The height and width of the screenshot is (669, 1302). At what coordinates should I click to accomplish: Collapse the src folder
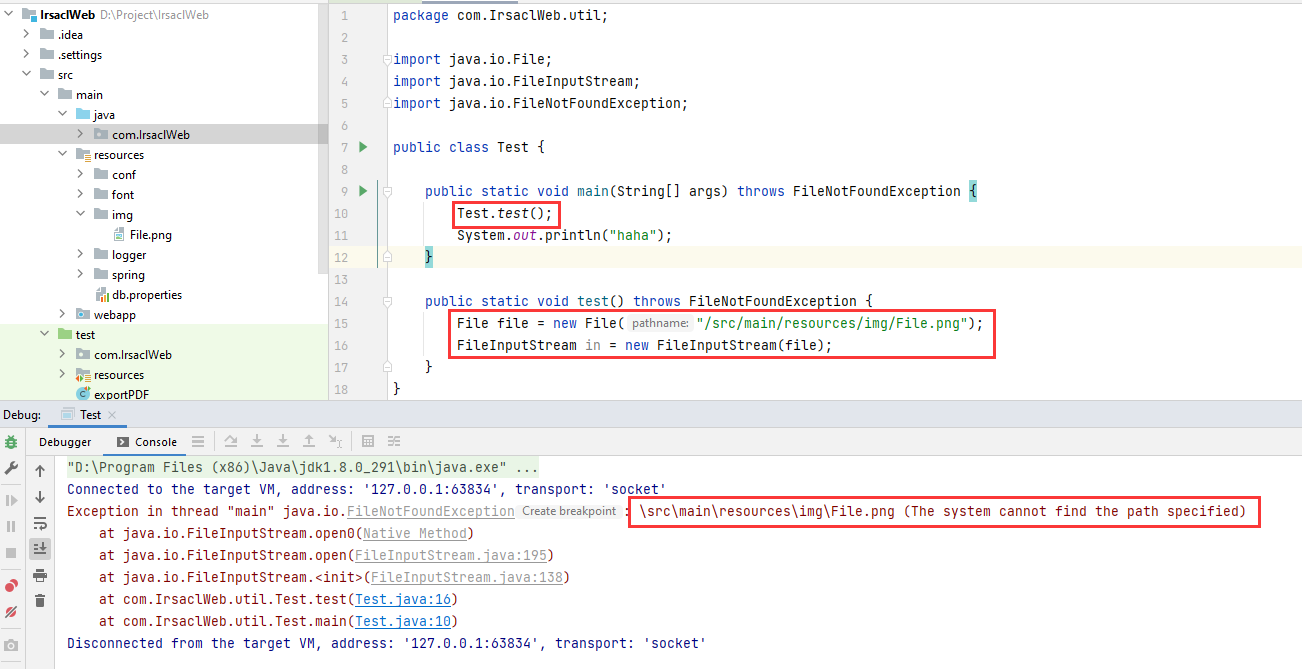(x=27, y=74)
